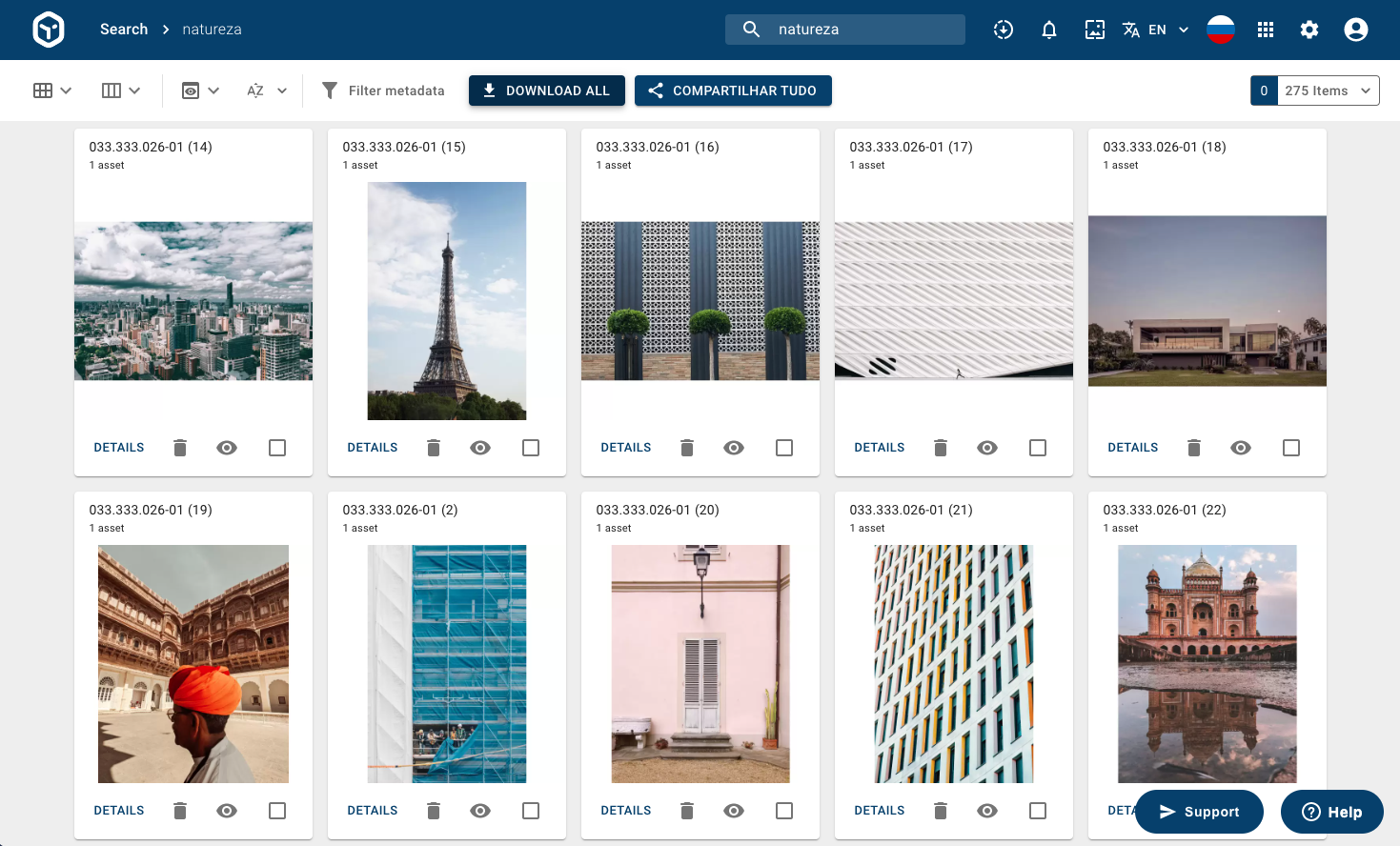Open the pink wall door thumbnail (20)
This screenshot has width=1400, height=846.
click(700, 664)
